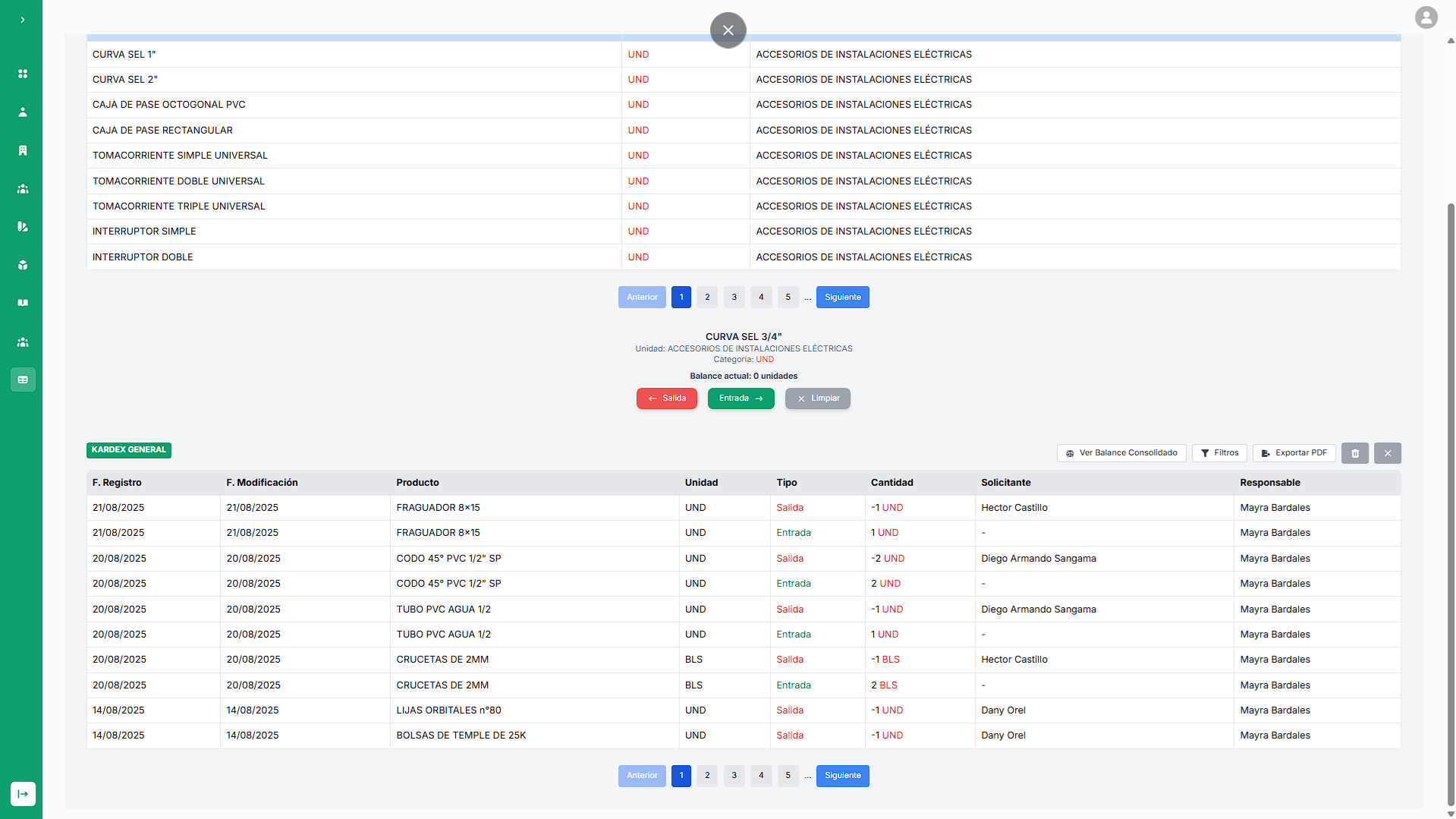The height and width of the screenshot is (819, 1456).
Task: Select the active Kardex table icon in sidebar
Action: (23, 380)
